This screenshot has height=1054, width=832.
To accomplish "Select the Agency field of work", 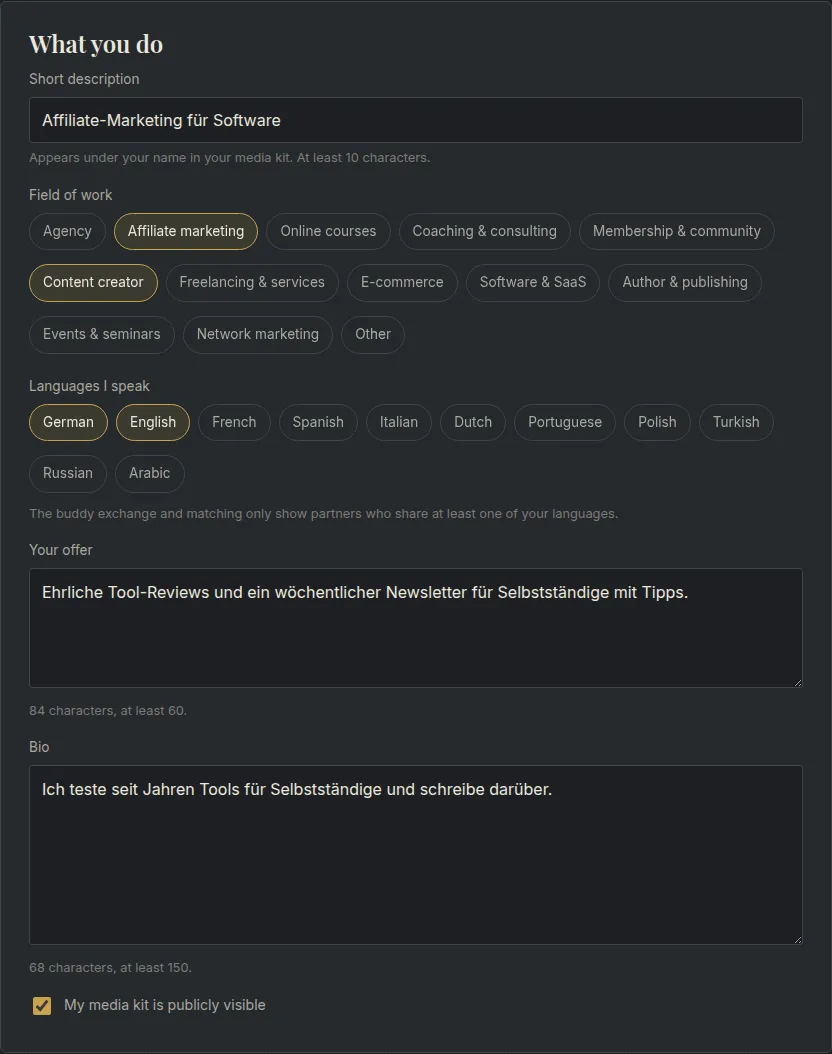I will 67,231.
